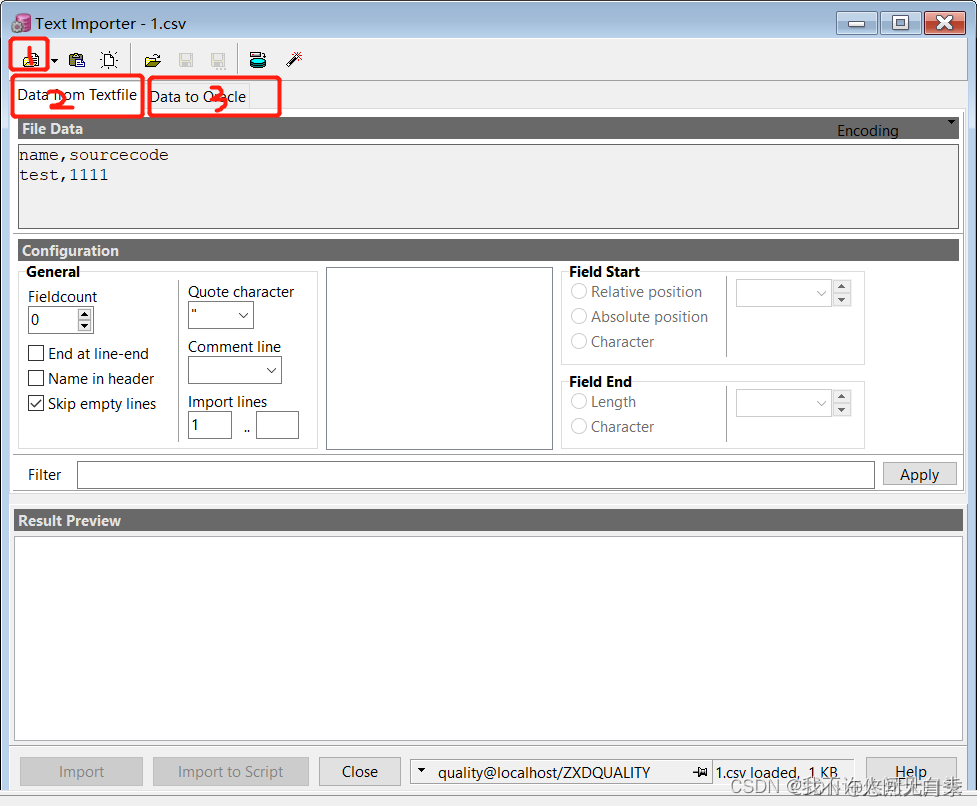
Task: Click the quality@localhost/ZXDQUALITY connection text
Action: coord(544,773)
